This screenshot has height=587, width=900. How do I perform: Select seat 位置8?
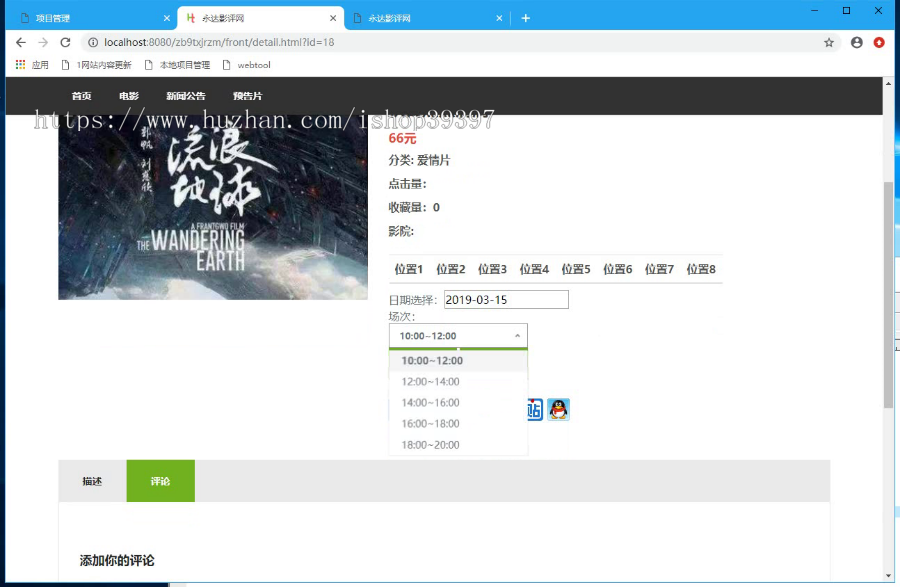(701, 269)
